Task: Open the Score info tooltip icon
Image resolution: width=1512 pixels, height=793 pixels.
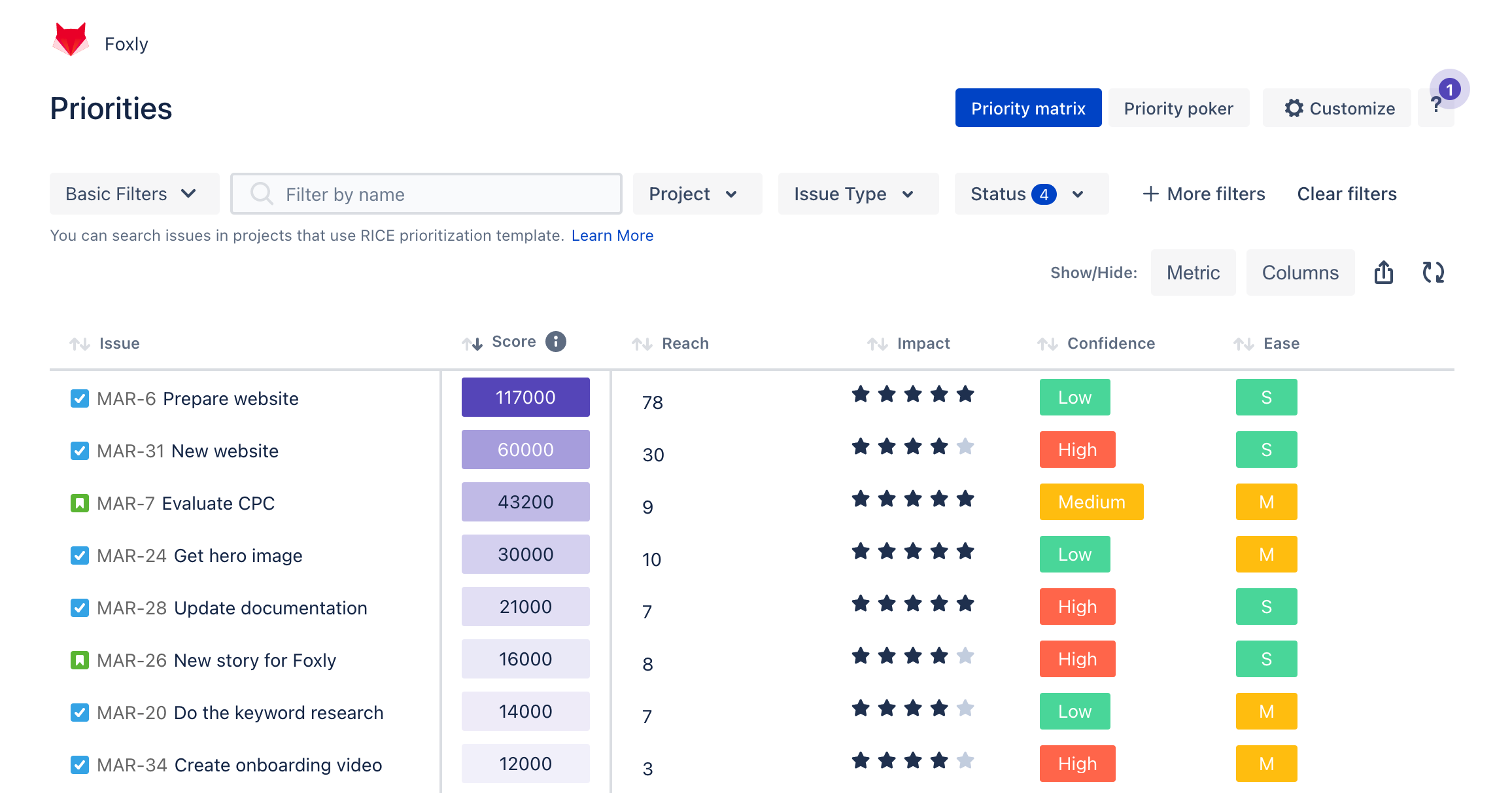Action: point(556,342)
